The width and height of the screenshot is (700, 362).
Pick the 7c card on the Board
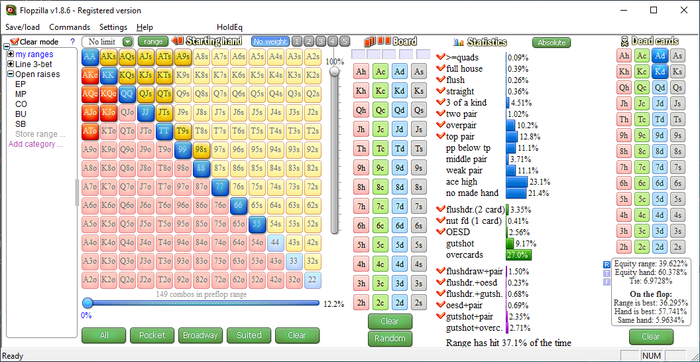point(380,206)
